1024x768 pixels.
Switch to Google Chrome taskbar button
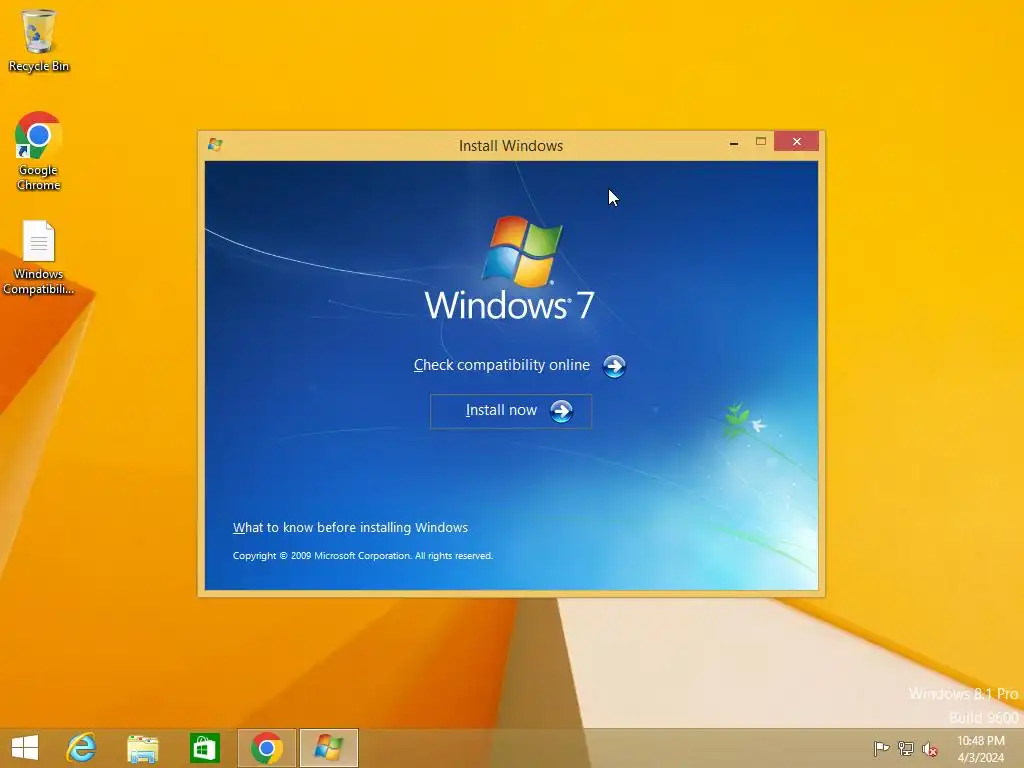(x=266, y=748)
